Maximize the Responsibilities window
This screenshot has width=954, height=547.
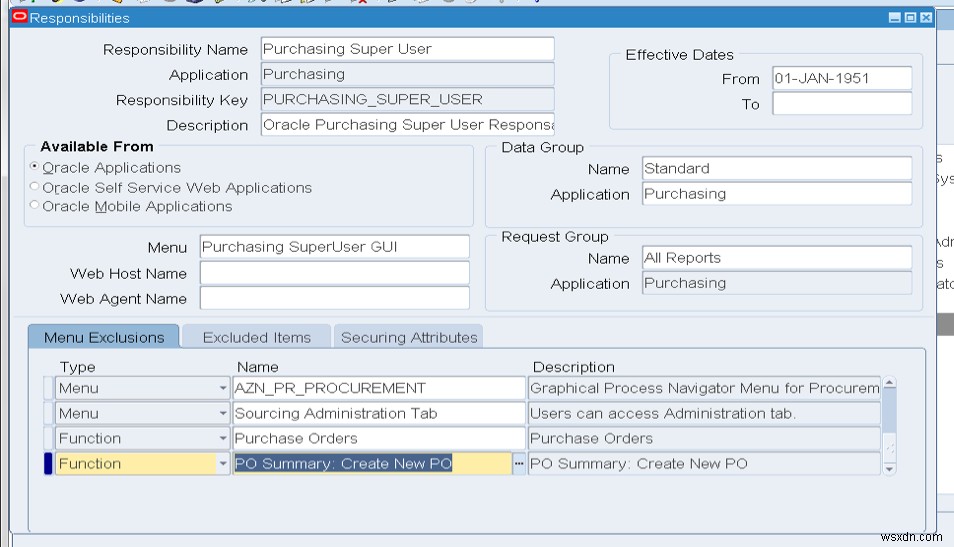(x=910, y=18)
